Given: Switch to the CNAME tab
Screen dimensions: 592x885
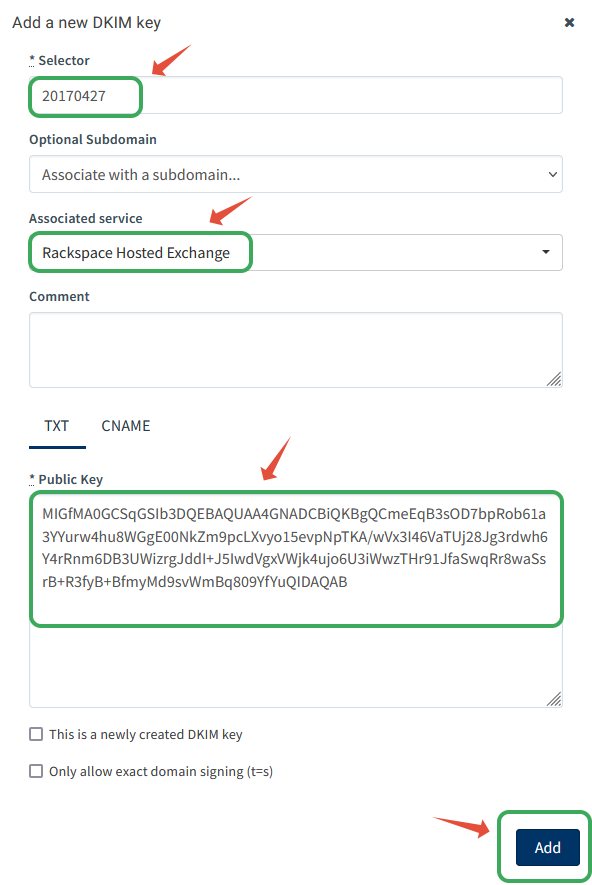Looking at the screenshot, I should click(125, 426).
